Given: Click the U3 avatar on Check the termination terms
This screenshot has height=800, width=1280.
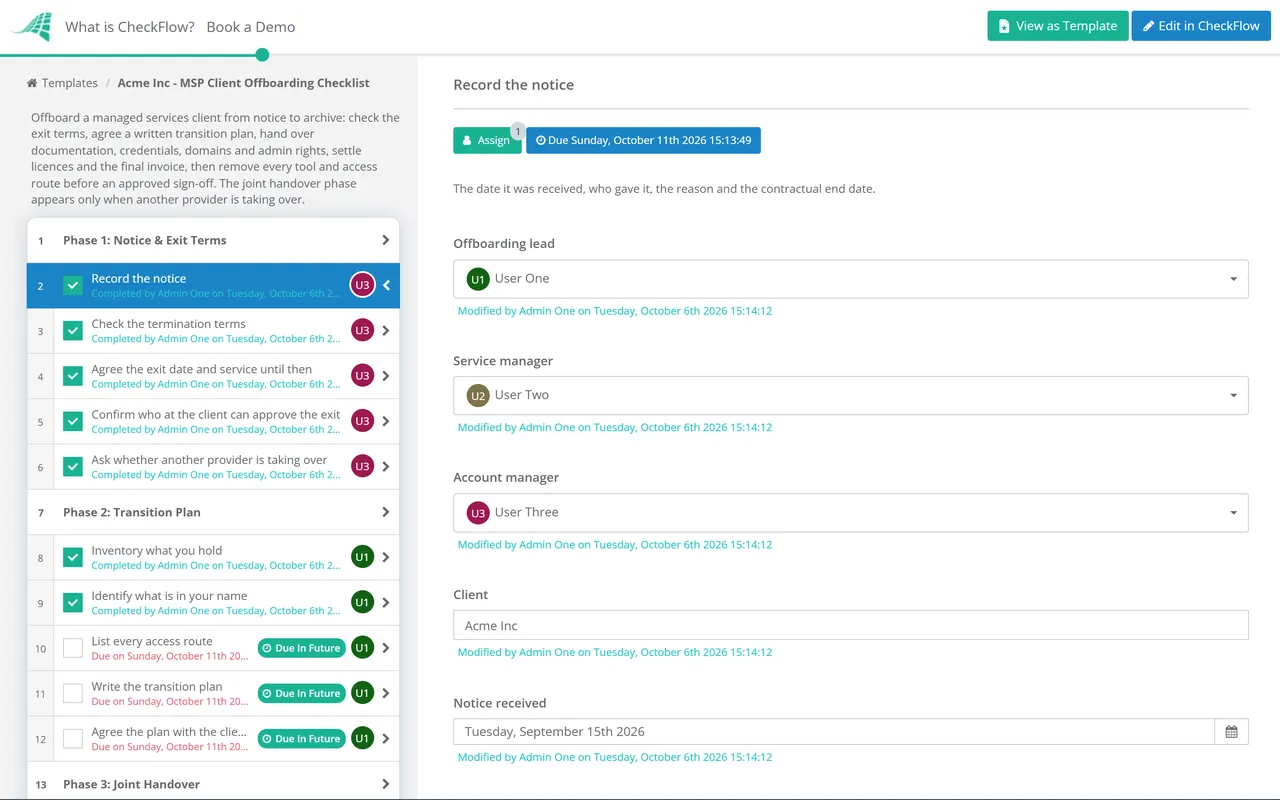Looking at the screenshot, I should point(362,331).
